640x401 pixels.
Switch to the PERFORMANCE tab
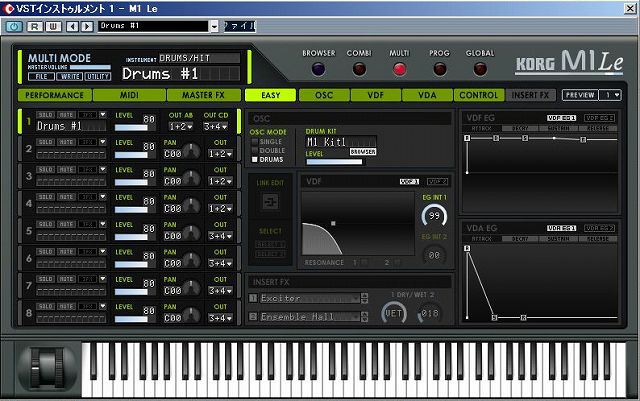tap(55, 95)
